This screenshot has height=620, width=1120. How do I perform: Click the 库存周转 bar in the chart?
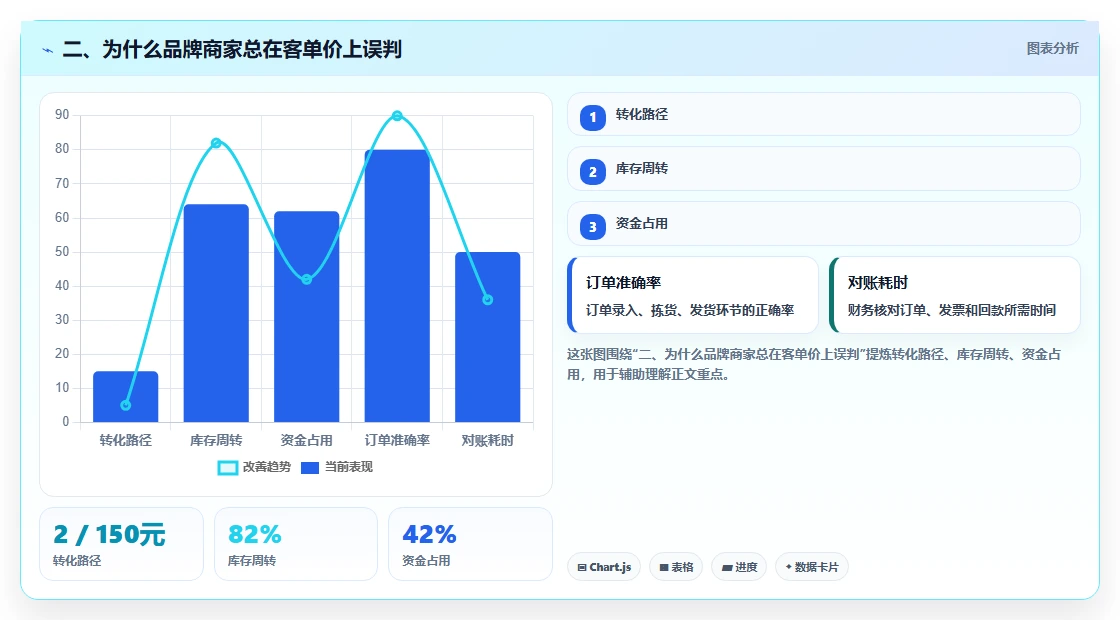click(216, 313)
